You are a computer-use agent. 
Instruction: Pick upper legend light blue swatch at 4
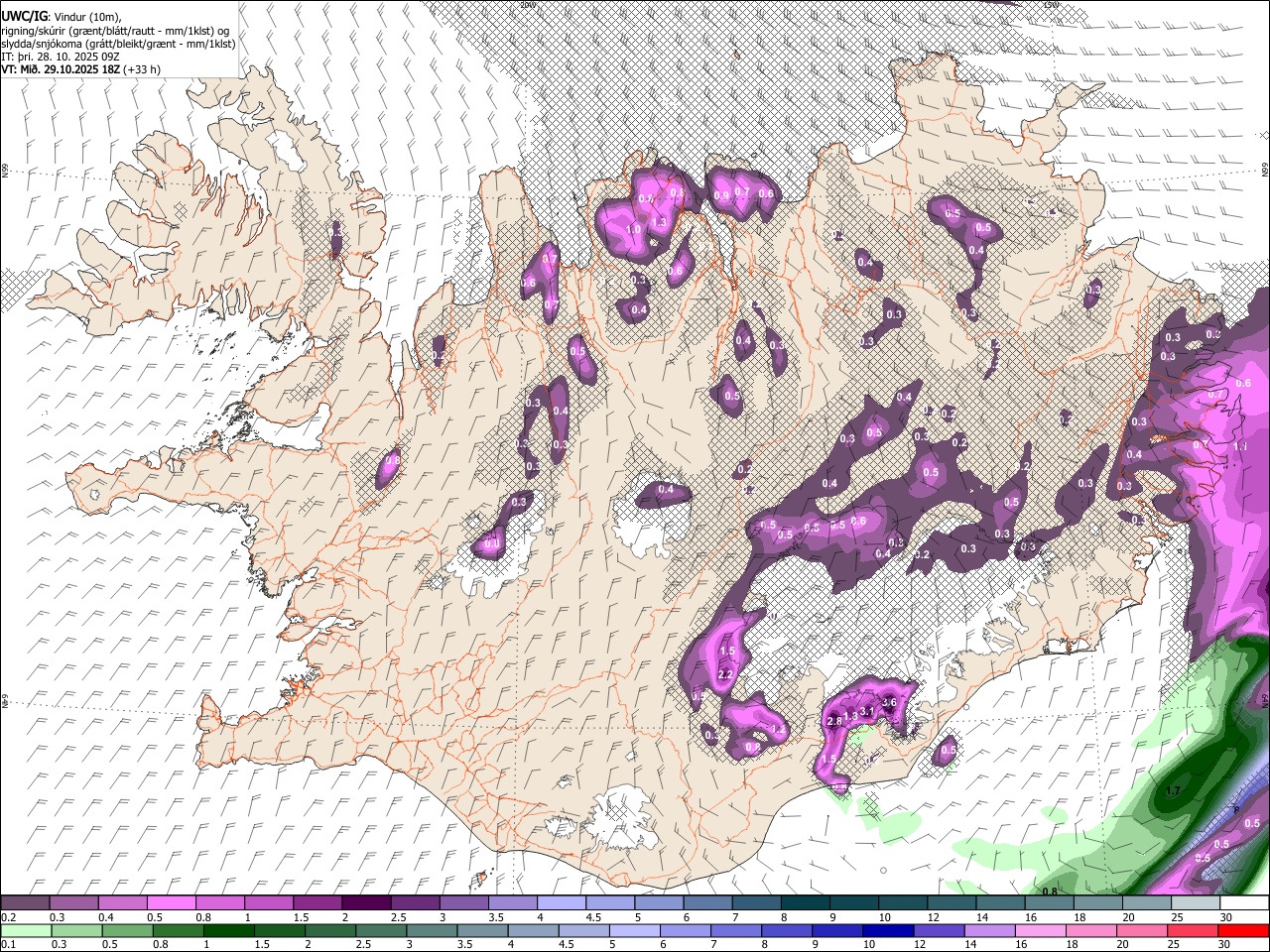(560, 902)
